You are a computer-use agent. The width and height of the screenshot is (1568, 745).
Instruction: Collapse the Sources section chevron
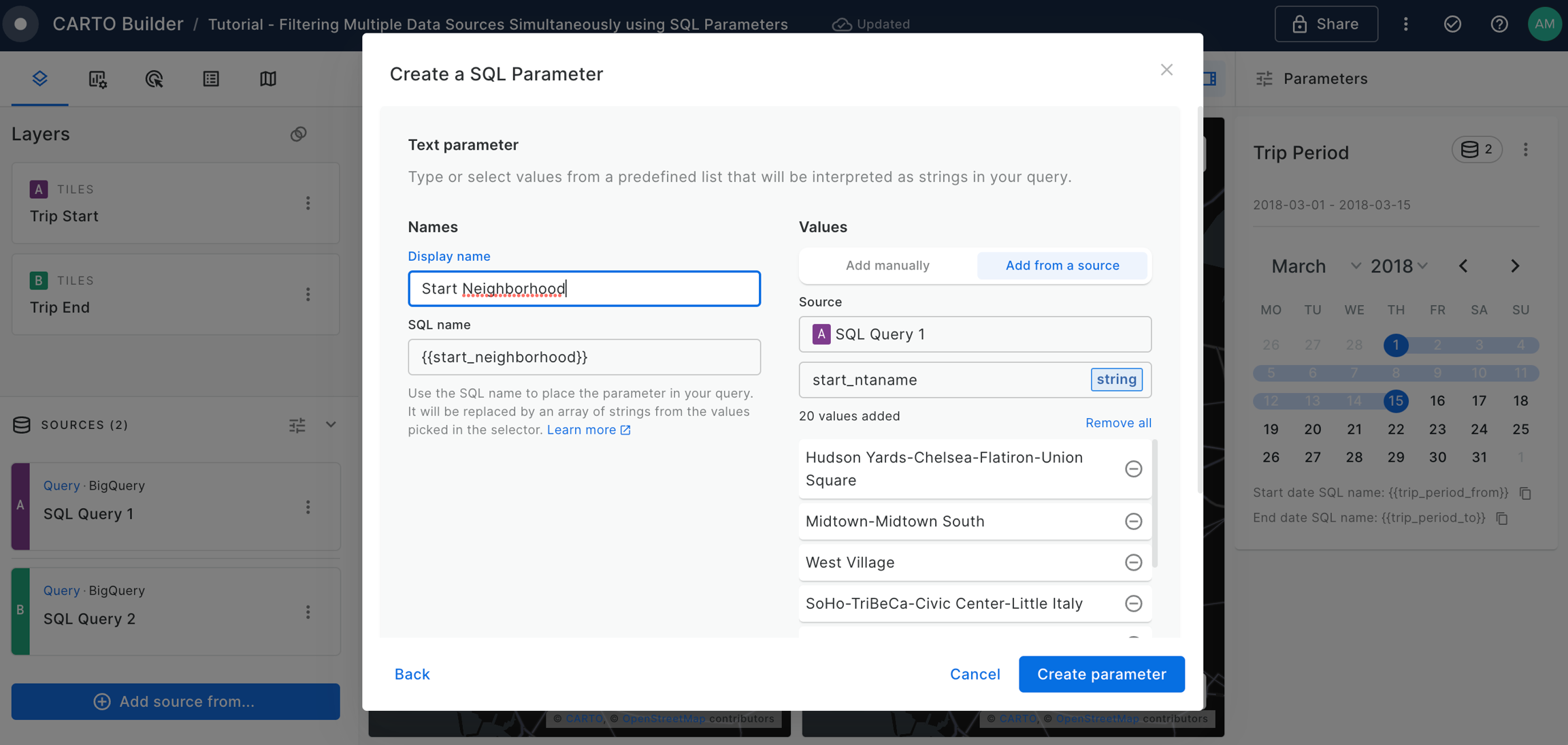coord(331,425)
